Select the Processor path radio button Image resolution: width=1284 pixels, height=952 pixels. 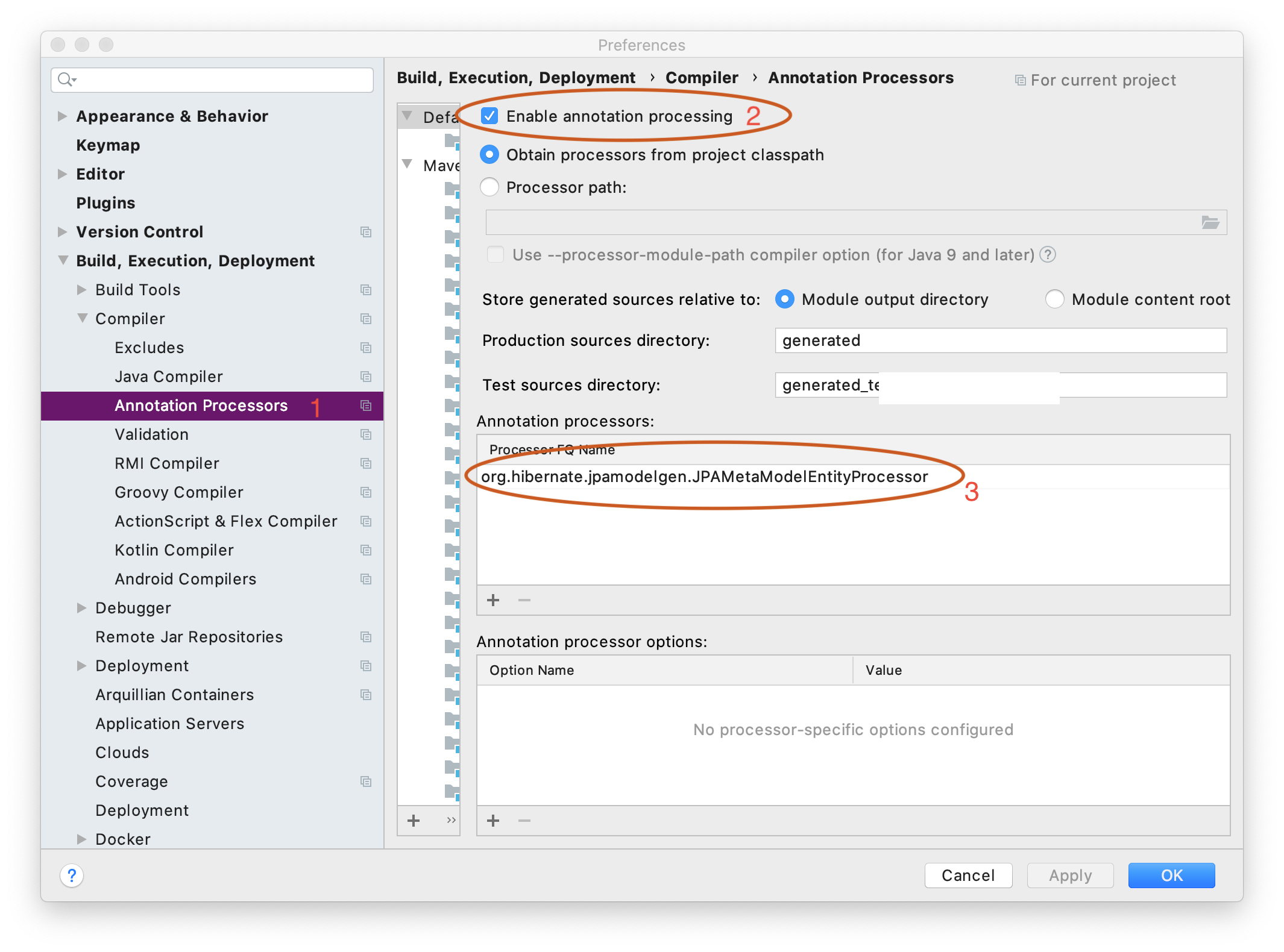pyautogui.click(x=489, y=187)
